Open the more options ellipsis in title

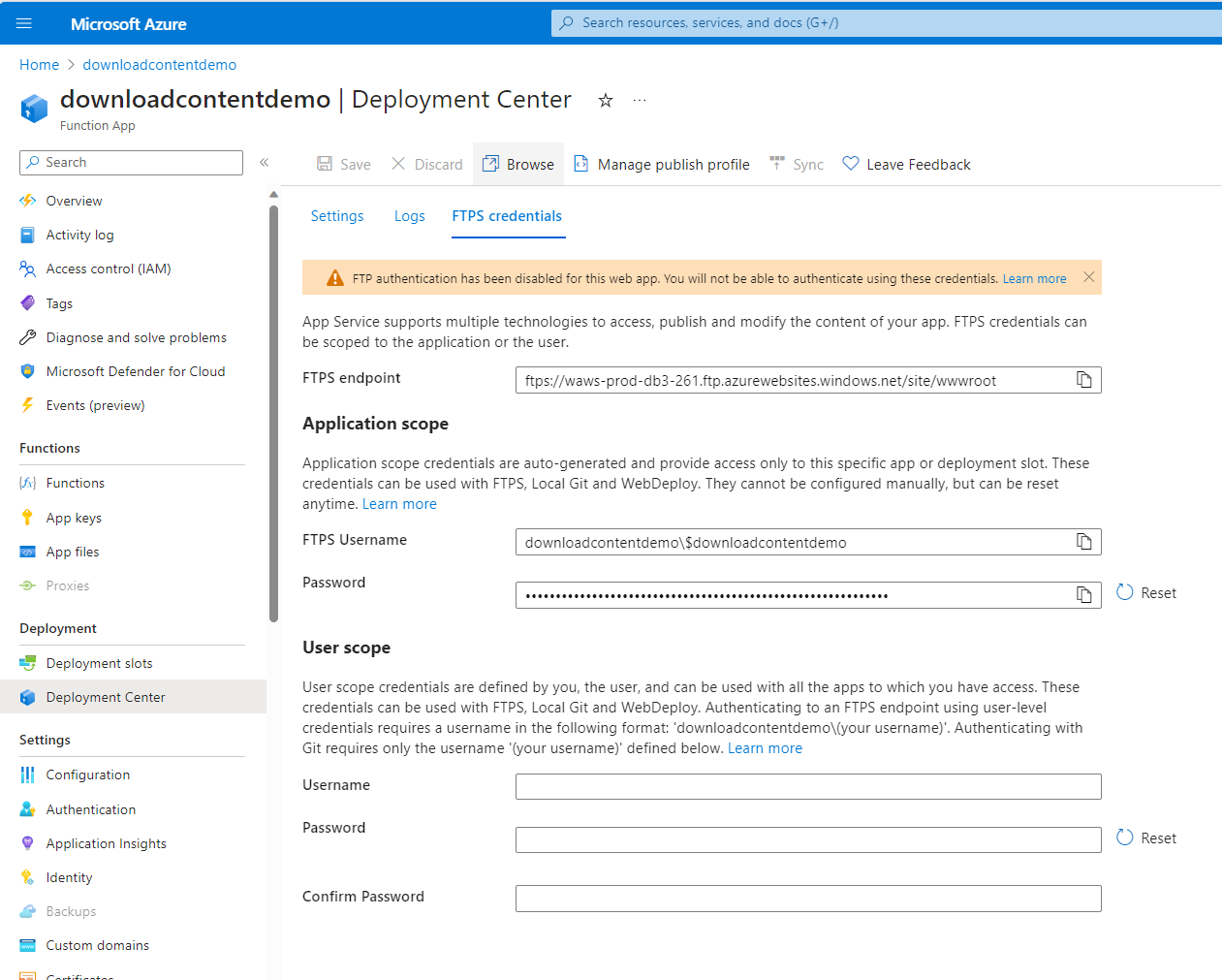640,100
